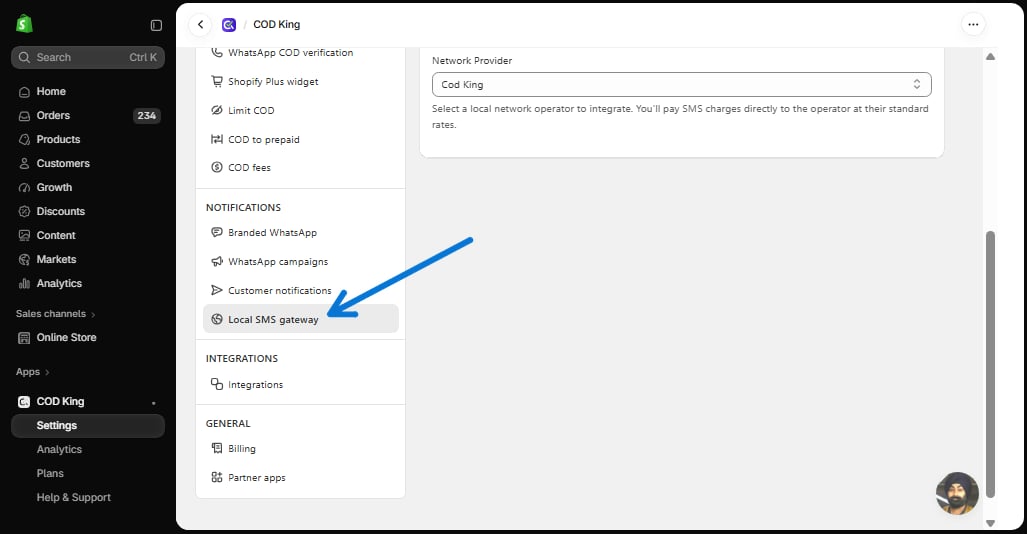Viewport: 1027px width, 534px height.
Task: Click the Shopify Plus widget cart icon
Action: [x=217, y=81]
